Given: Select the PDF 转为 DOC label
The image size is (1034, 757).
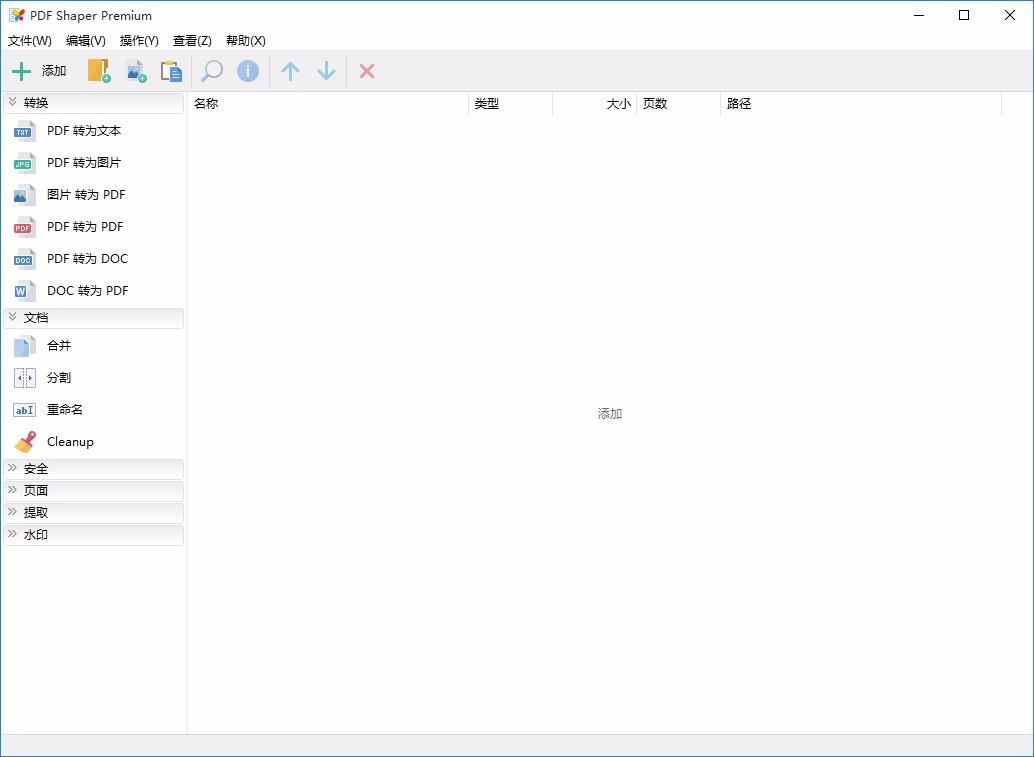Looking at the screenshot, I should pyautogui.click(x=87, y=259).
